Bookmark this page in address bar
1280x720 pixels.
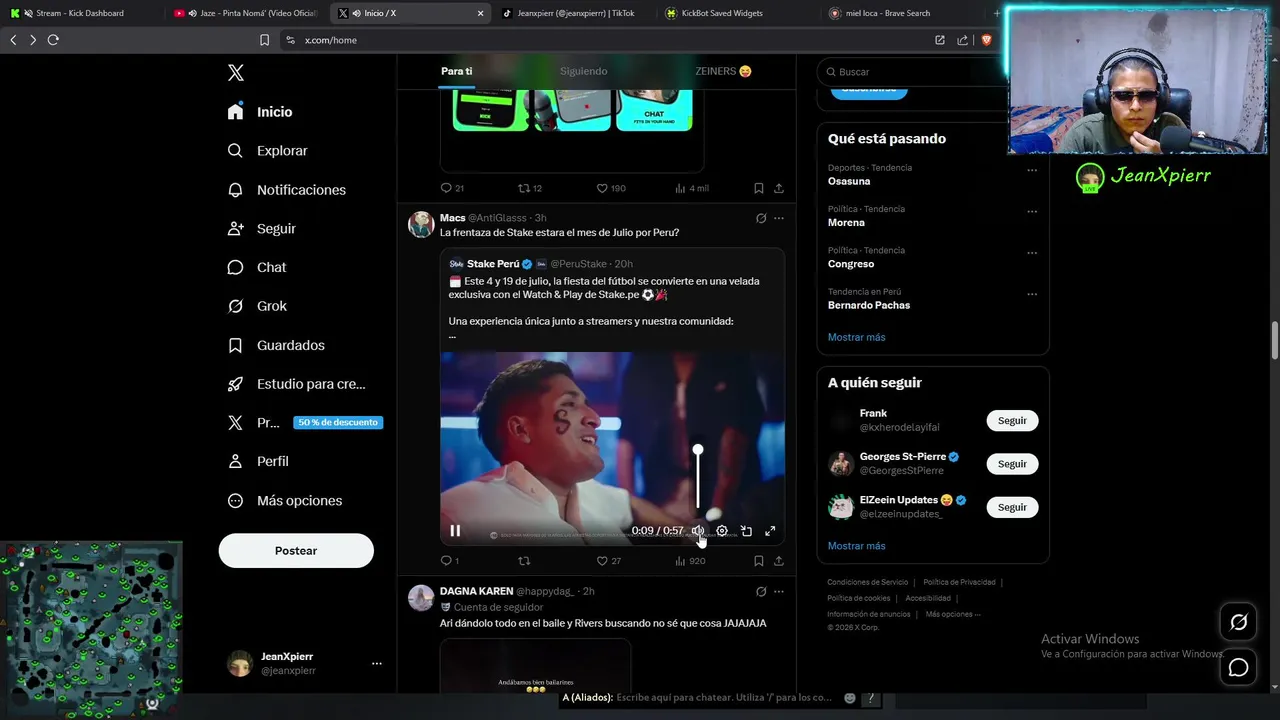264,40
